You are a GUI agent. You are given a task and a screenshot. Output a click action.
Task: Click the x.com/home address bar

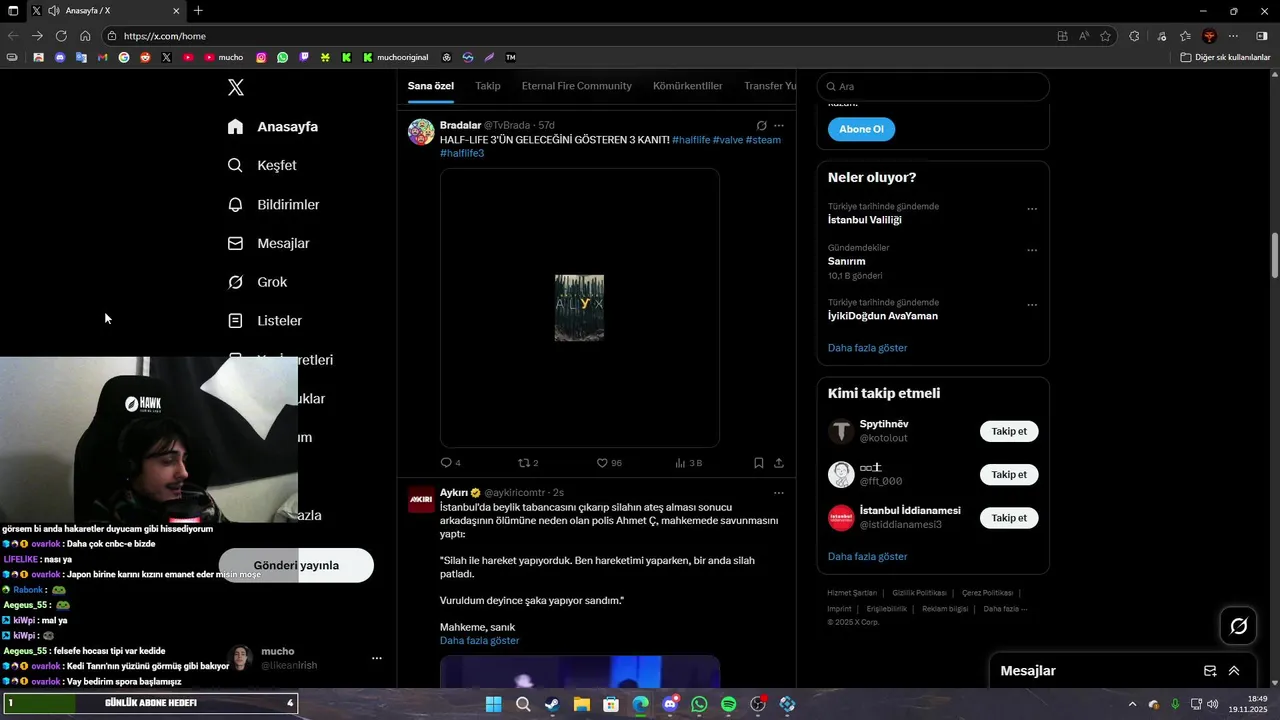pos(580,36)
